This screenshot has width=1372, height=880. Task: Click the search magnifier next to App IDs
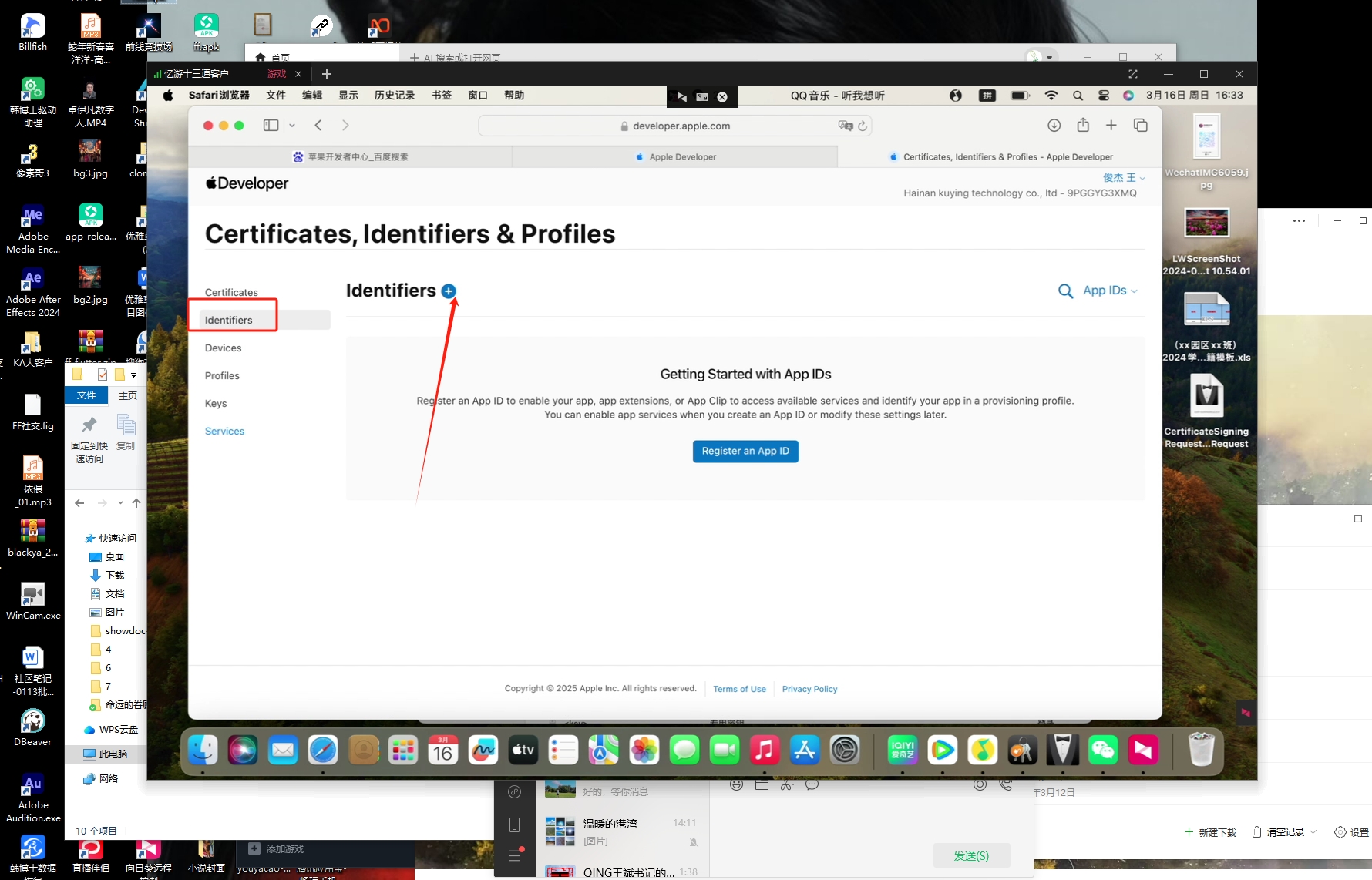tap(1066, 291)
